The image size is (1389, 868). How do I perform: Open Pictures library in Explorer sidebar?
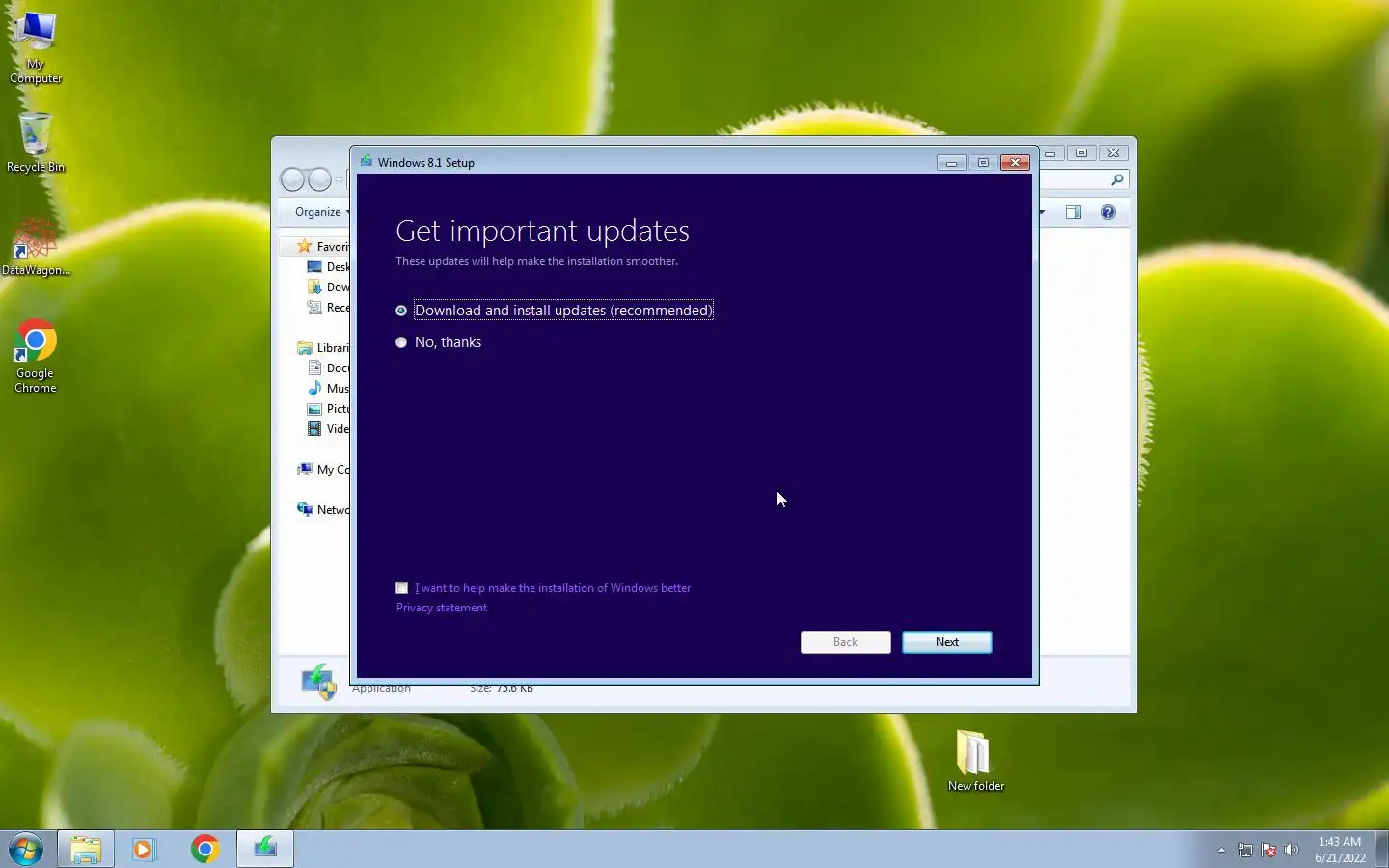pos(328,409)
